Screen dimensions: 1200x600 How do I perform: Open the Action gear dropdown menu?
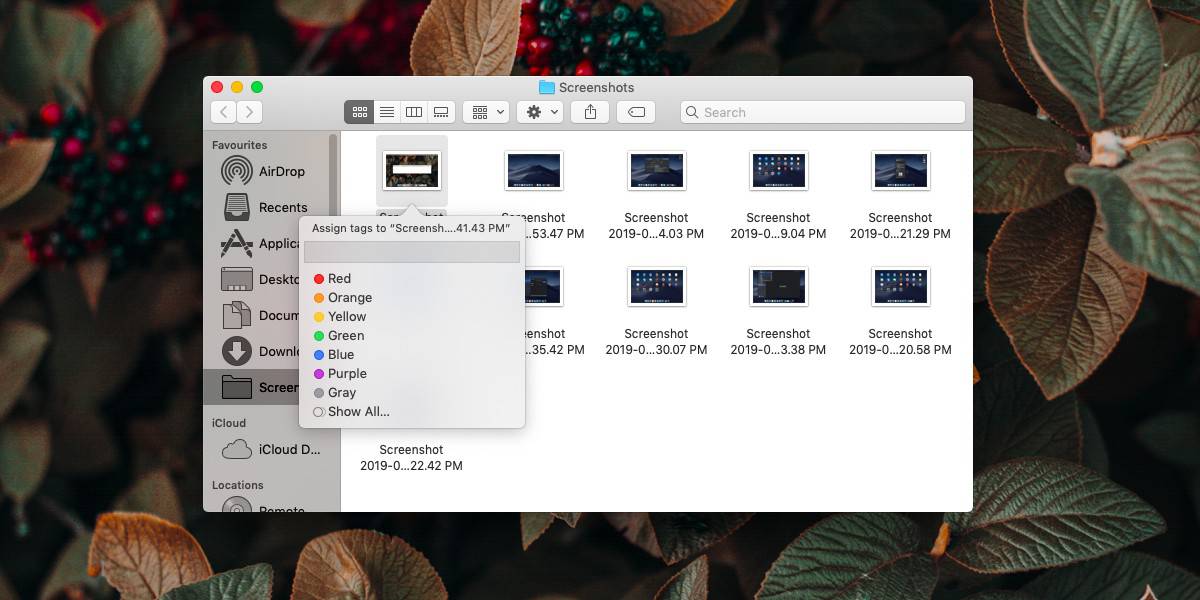[540, 112]
